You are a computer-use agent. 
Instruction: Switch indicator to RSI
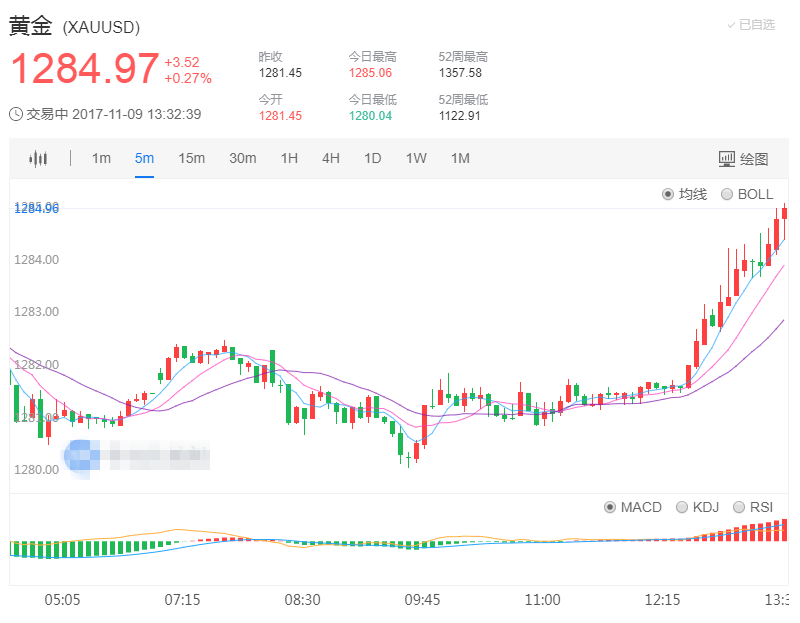point(739,507)
